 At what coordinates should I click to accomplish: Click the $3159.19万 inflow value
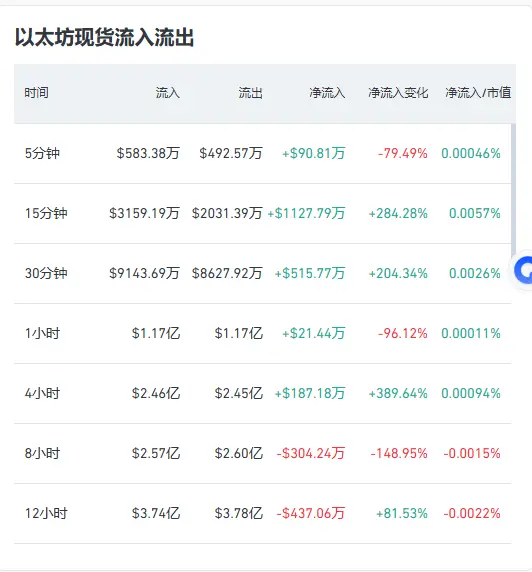coord(144,213)
